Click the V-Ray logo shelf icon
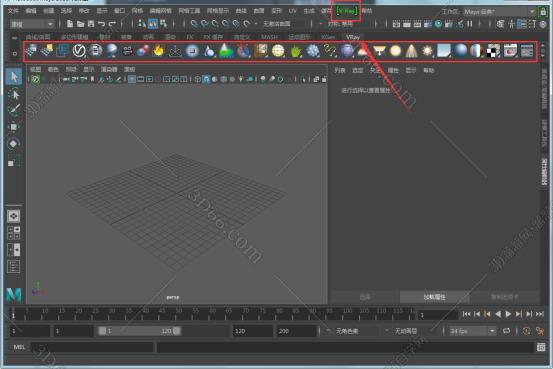This screenshot has height=369, width=553. point(79,51)
